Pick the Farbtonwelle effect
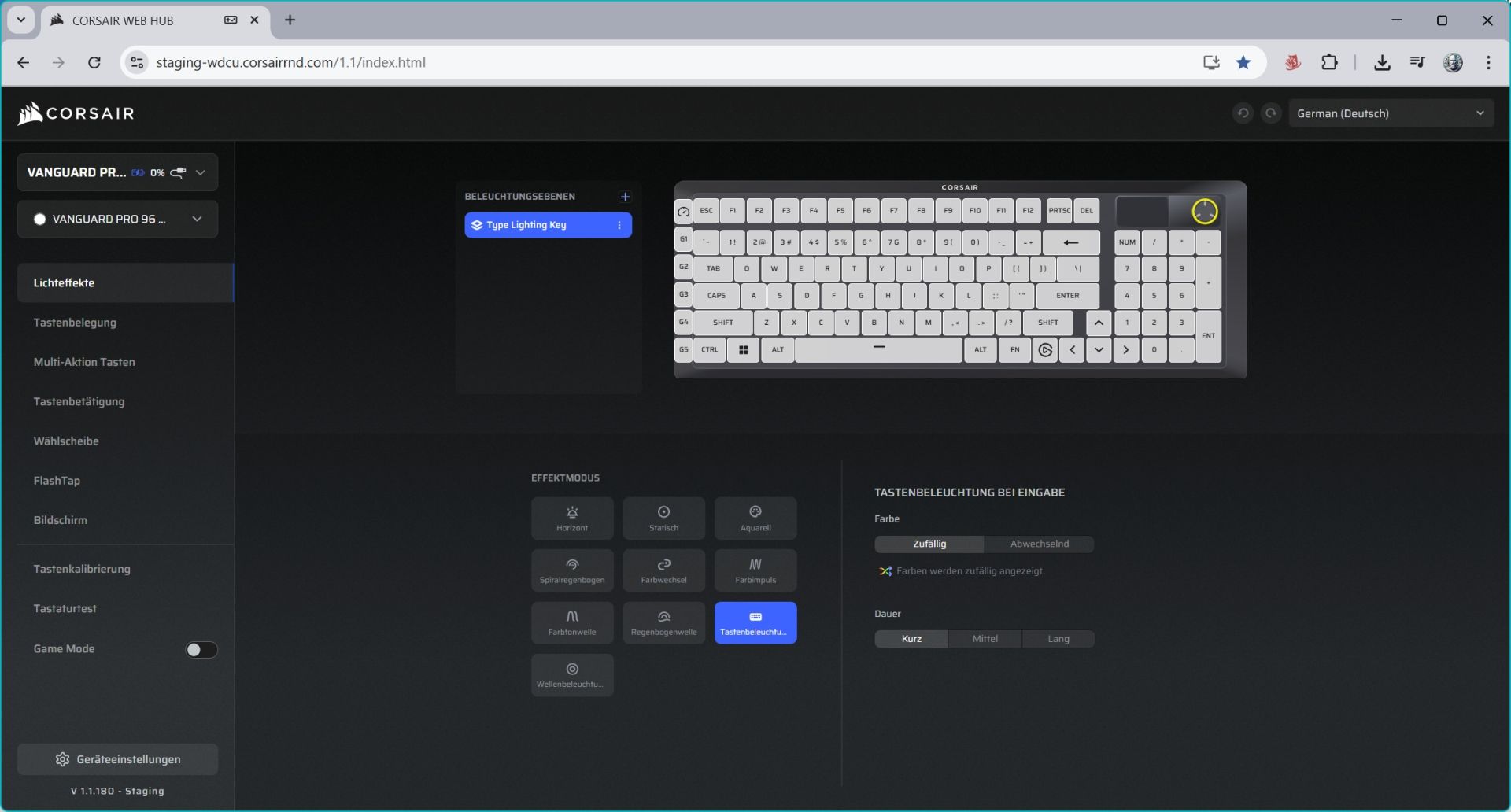 tap(572, 622)
